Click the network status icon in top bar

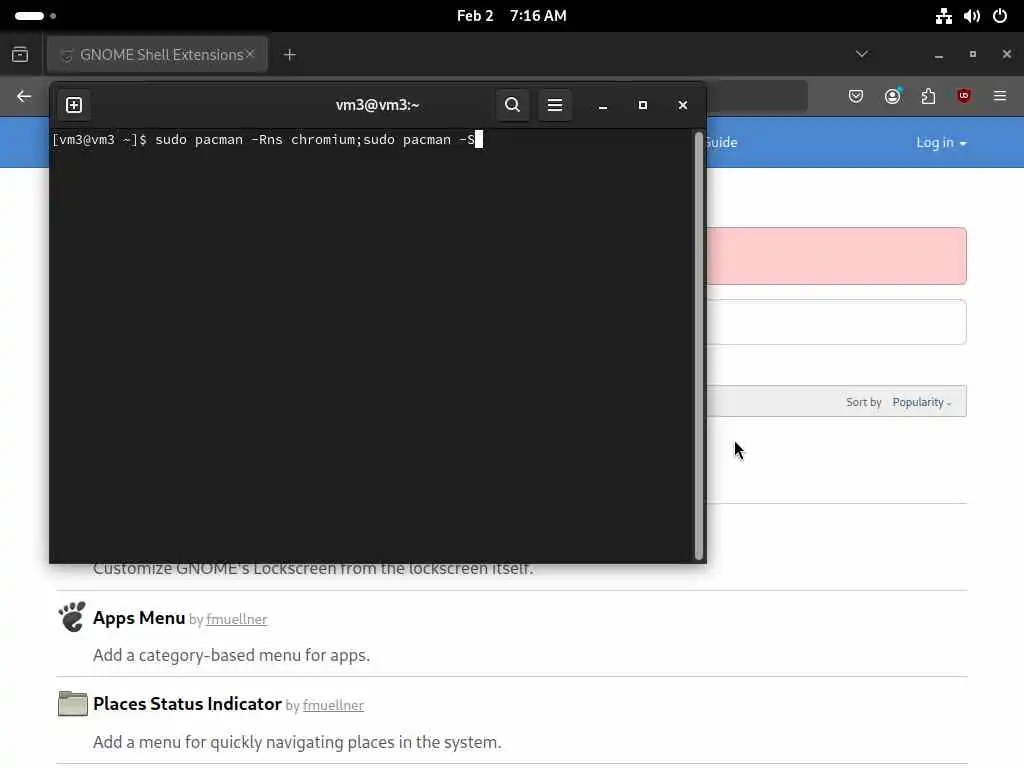[x=944, y=16]
